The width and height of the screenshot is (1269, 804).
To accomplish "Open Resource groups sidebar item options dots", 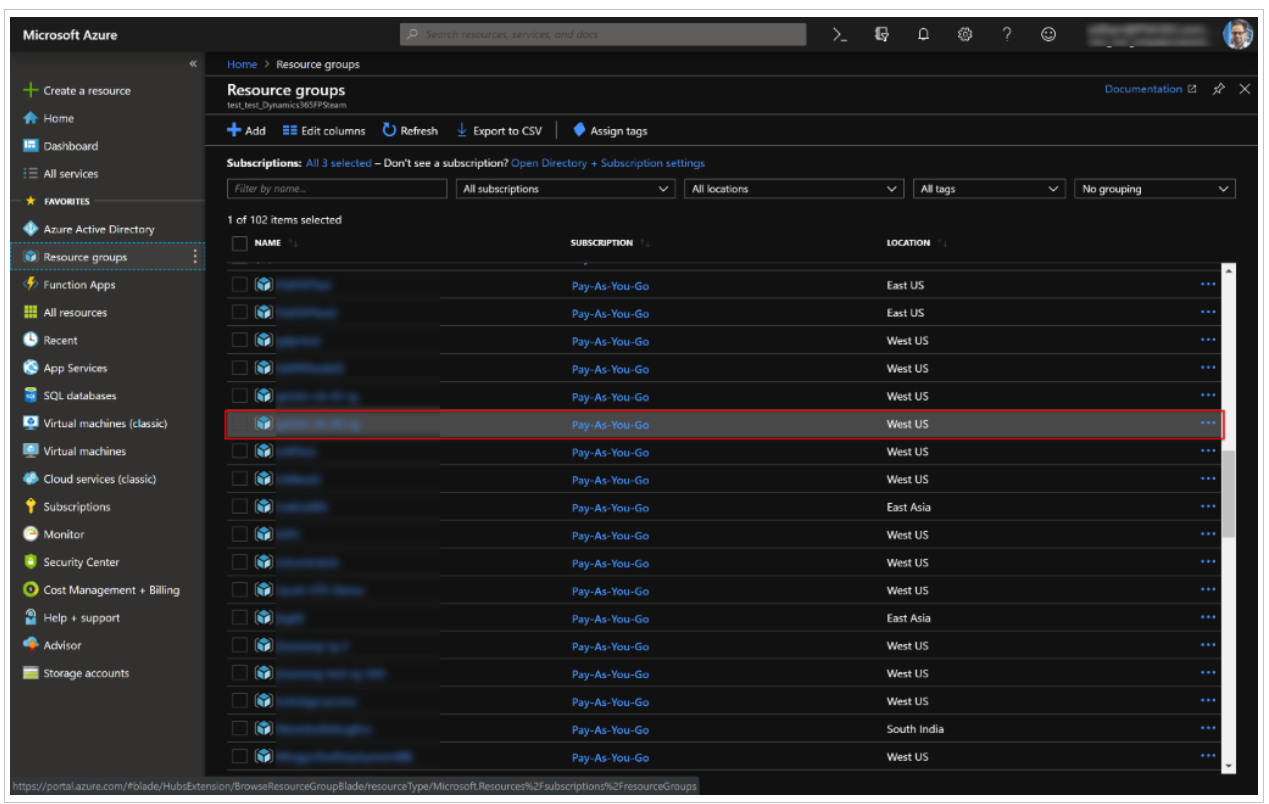I will click(x=194, y=257).
